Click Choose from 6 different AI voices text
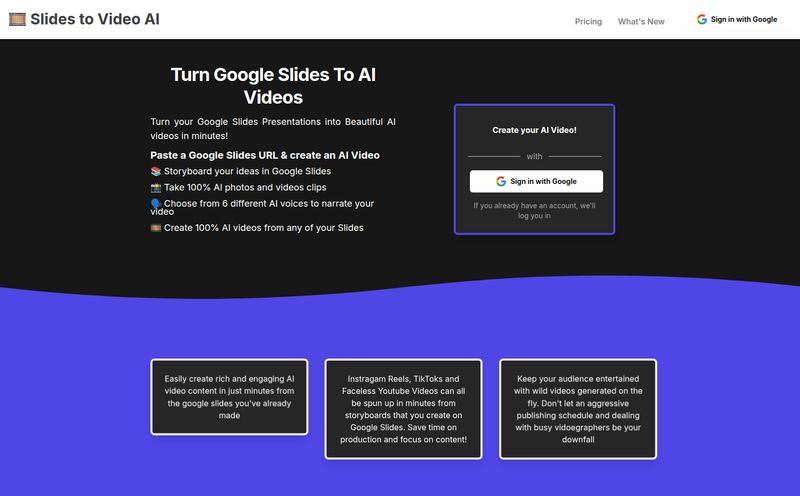800x496 pixels. click(x=262, y=207)
